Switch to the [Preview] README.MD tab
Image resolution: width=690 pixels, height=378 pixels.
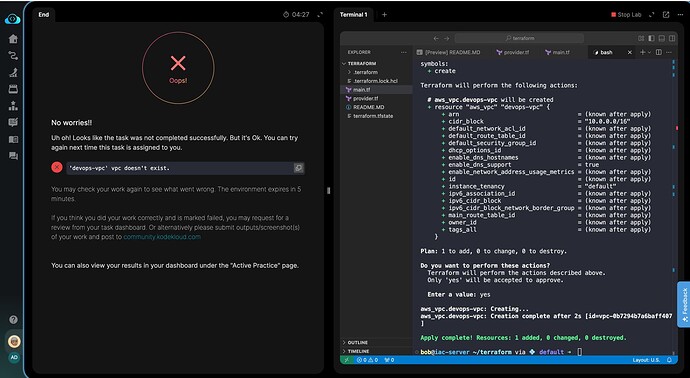[x=449, y=52]
